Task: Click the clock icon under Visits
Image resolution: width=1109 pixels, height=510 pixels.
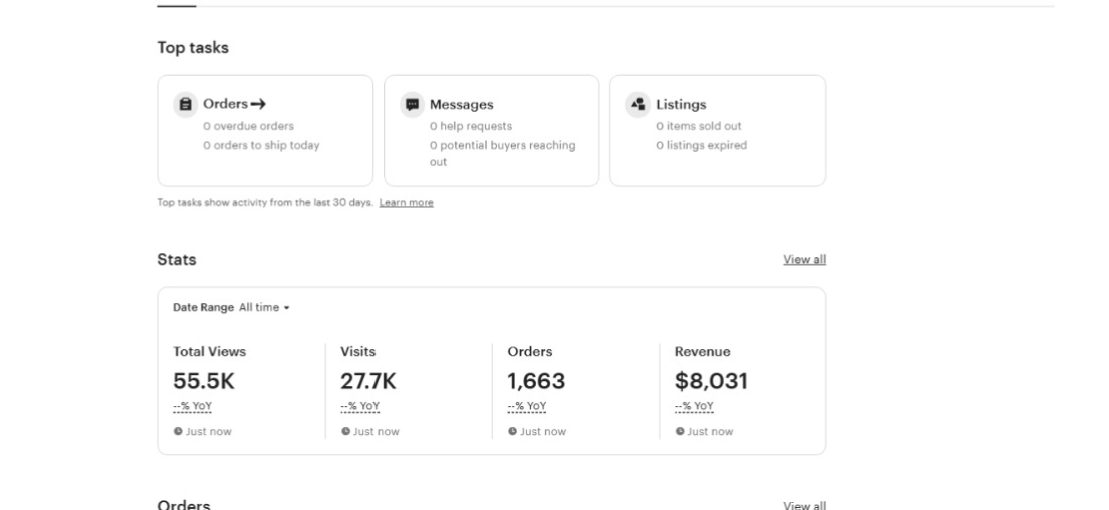Action: pyautogui.click(x=345, y=431)
